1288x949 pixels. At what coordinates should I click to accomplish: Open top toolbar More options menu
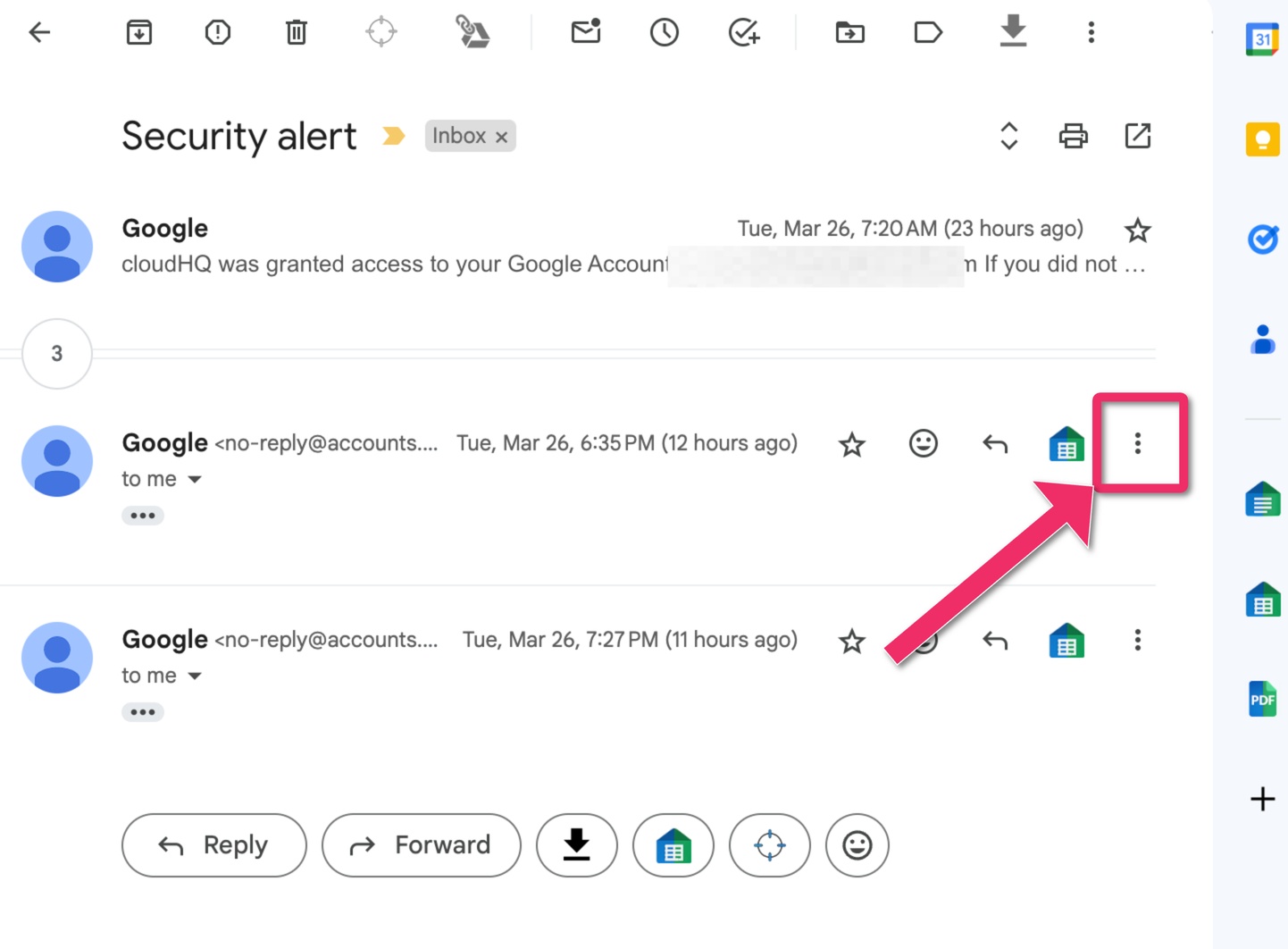(x=1091, y=33)
